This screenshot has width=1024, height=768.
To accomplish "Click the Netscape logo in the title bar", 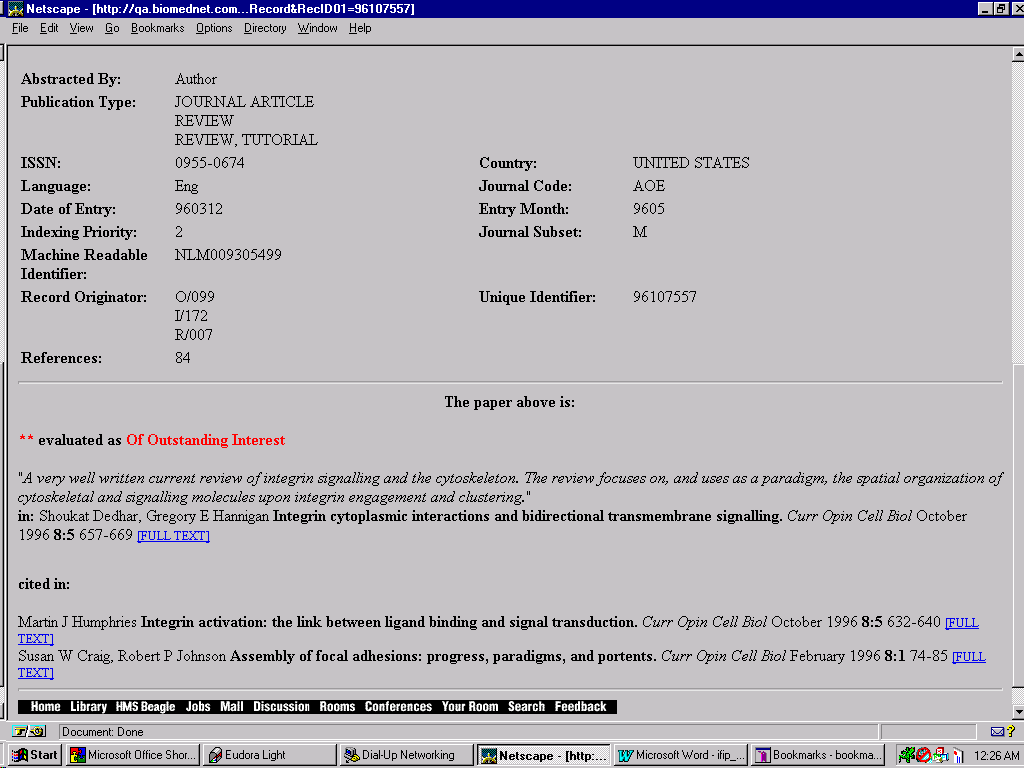I will pyautogui.click(x=15, y=9).
